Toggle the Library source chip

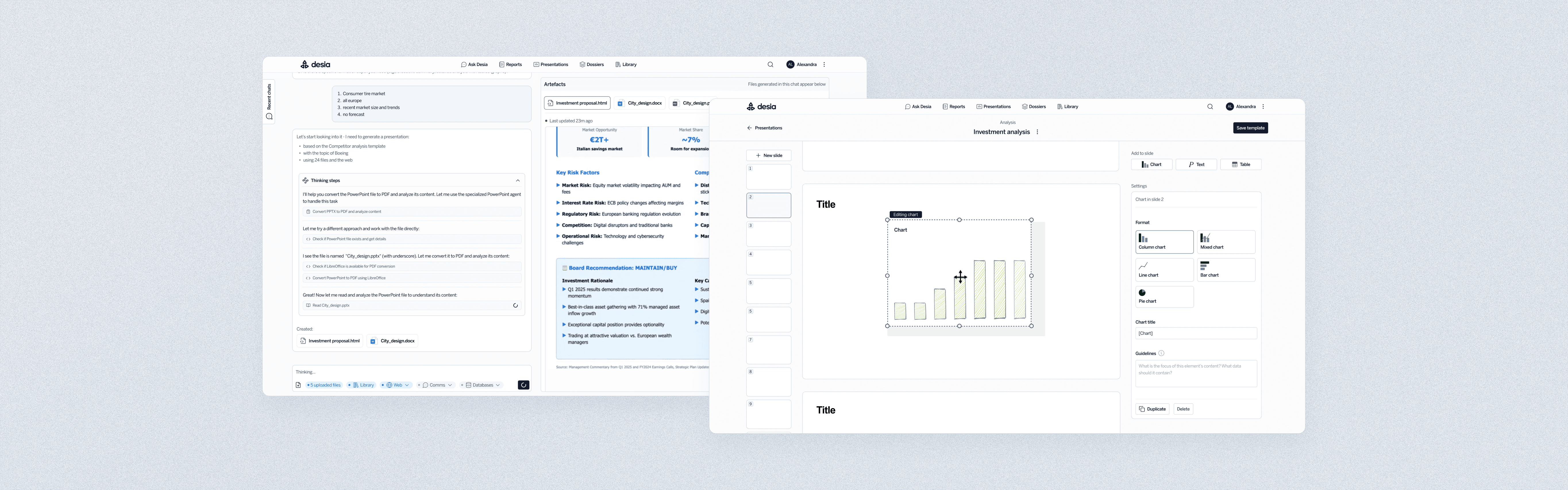363,385
